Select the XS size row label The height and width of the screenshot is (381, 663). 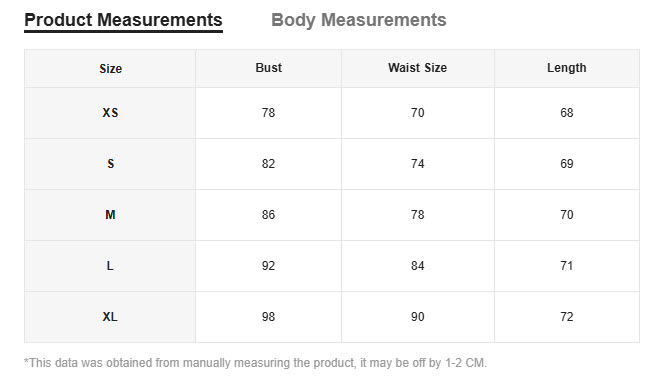(x=110, y=112)
